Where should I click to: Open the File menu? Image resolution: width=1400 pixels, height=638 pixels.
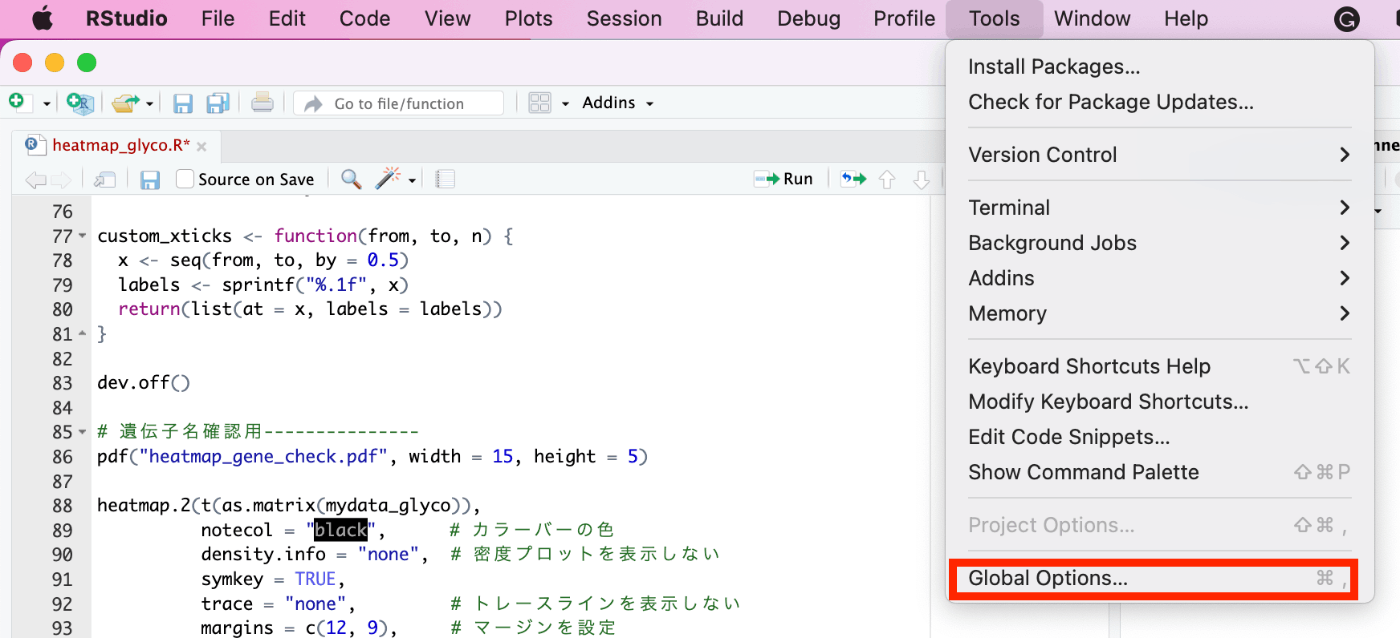(218, 19)
